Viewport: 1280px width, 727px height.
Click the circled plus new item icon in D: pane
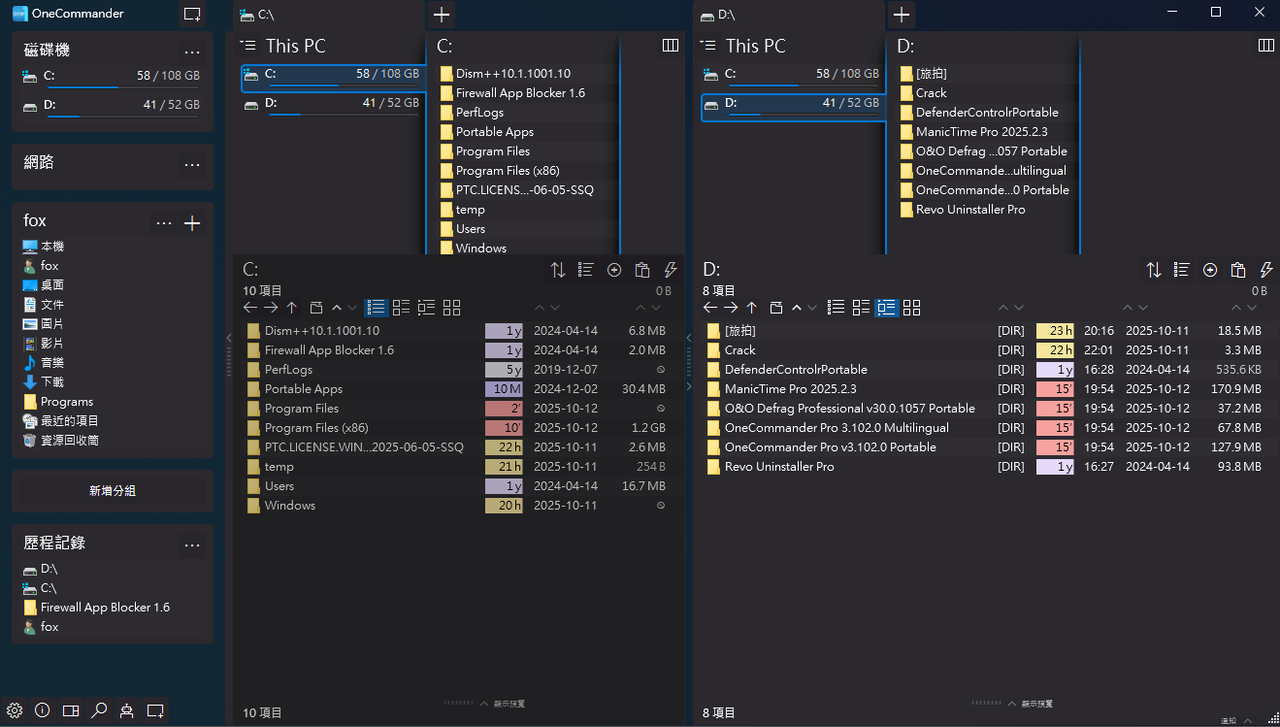(1210, 270)
